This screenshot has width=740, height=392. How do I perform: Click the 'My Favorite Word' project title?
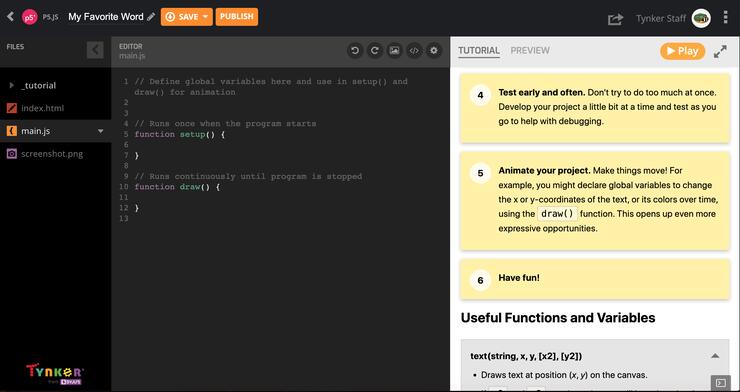tap(106, 17)
